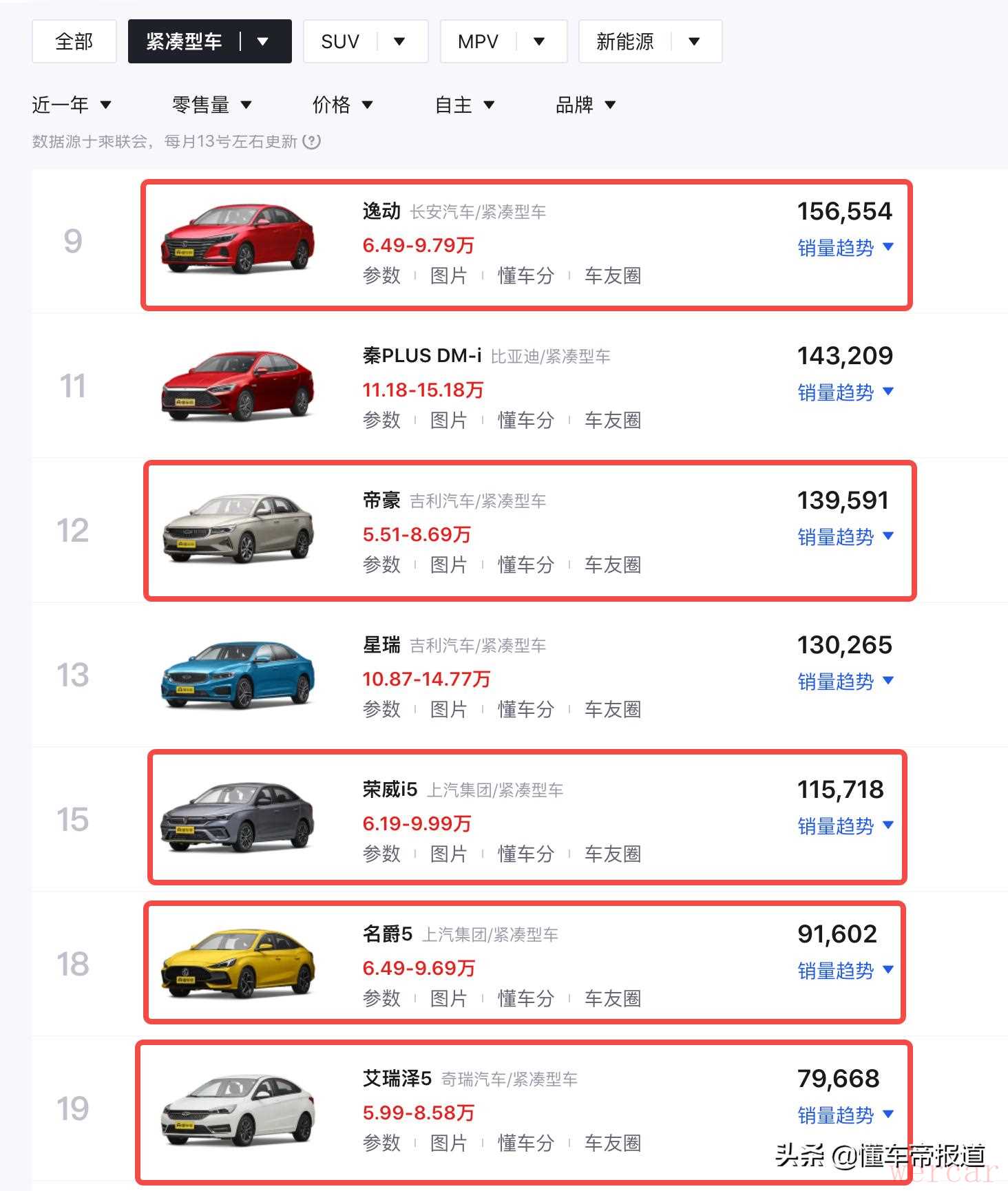Viewport: 1008px width, 1191px height.
Task: Click the yellow 名爵5 car image
Action: click(238, 962)
